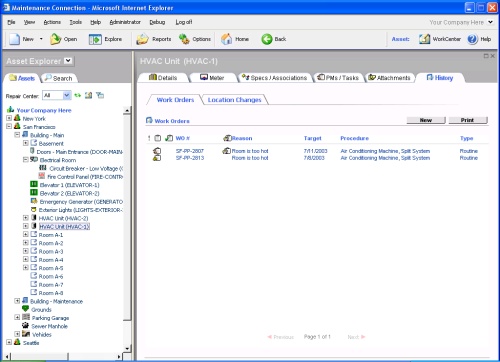This screenshot has height=362, width=500.
Task: Sort by Target column header
Action: click(312, 138)
